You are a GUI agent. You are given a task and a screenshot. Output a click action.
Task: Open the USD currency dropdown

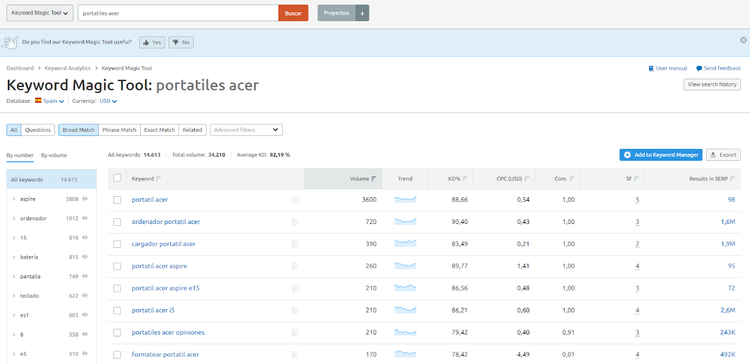(x=108, y=101)
